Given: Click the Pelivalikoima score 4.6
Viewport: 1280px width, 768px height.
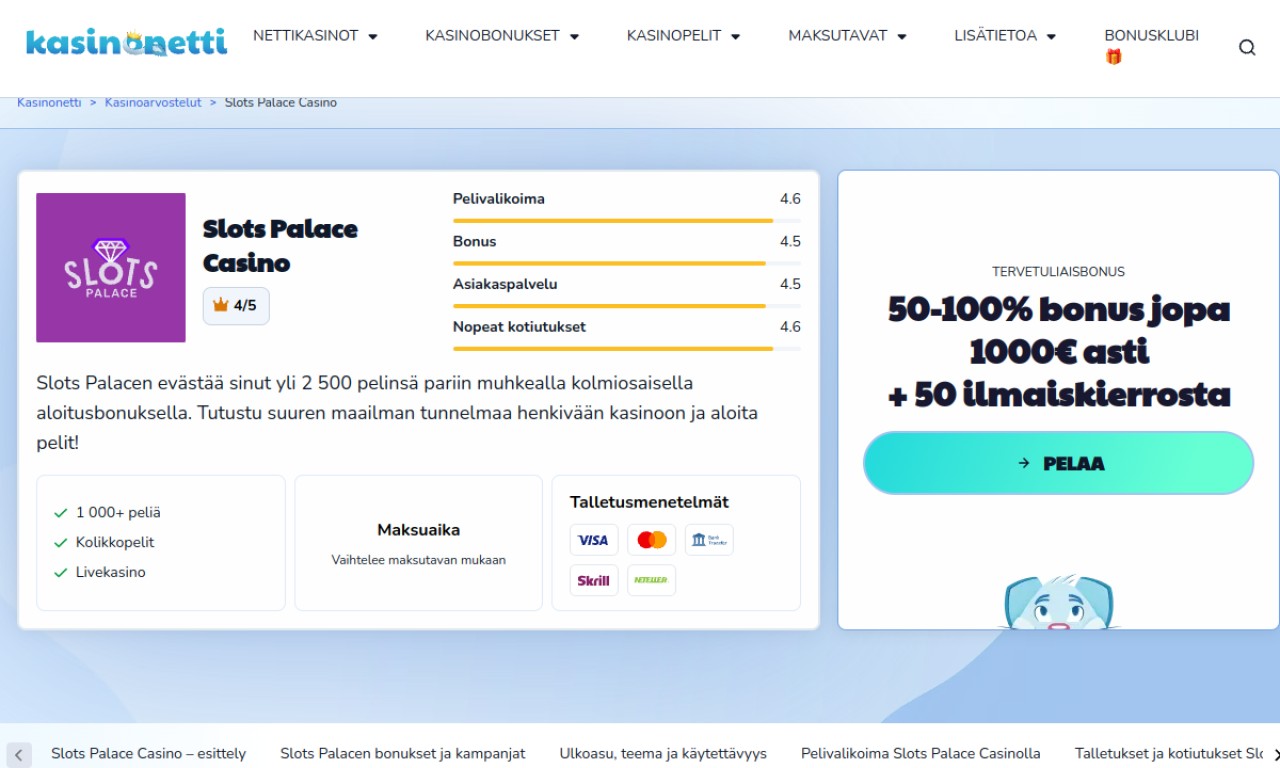Looking at the screenshot, I should pos(790,199).
